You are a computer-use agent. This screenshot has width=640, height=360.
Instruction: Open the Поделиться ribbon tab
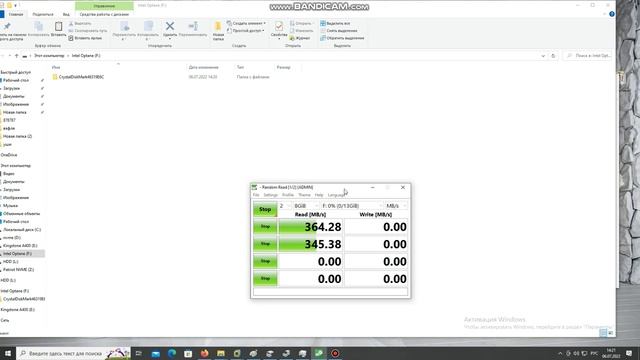43,14
